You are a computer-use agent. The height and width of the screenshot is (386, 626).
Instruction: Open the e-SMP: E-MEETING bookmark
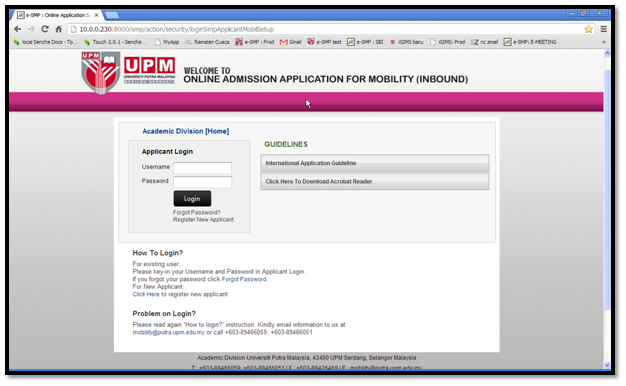tap(530, 42)
